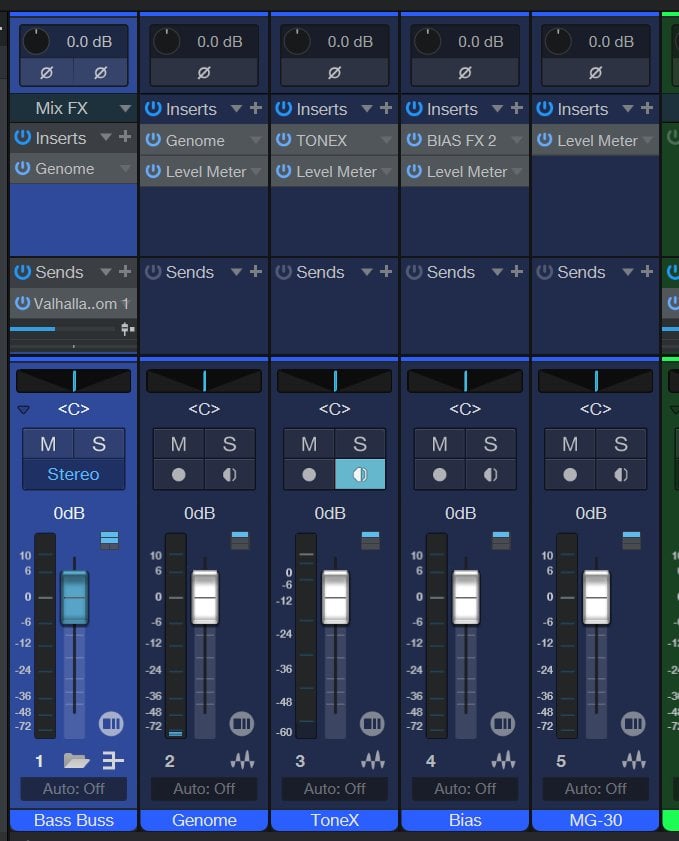
Task: Disable monitoring on ToneX channel
Action: coord(360,474)
